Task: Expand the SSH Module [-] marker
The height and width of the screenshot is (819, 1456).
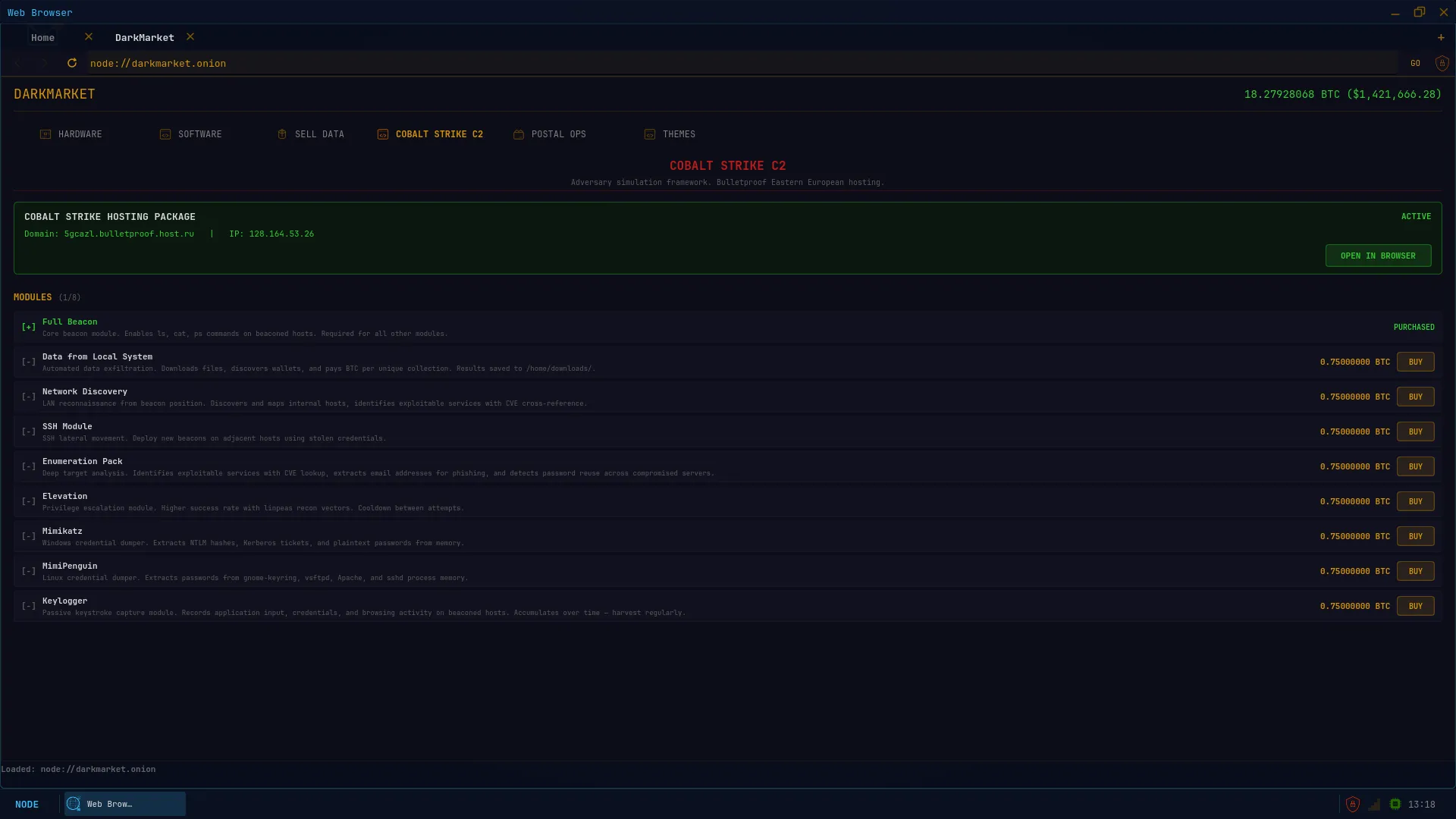Action: click(28, 431)
